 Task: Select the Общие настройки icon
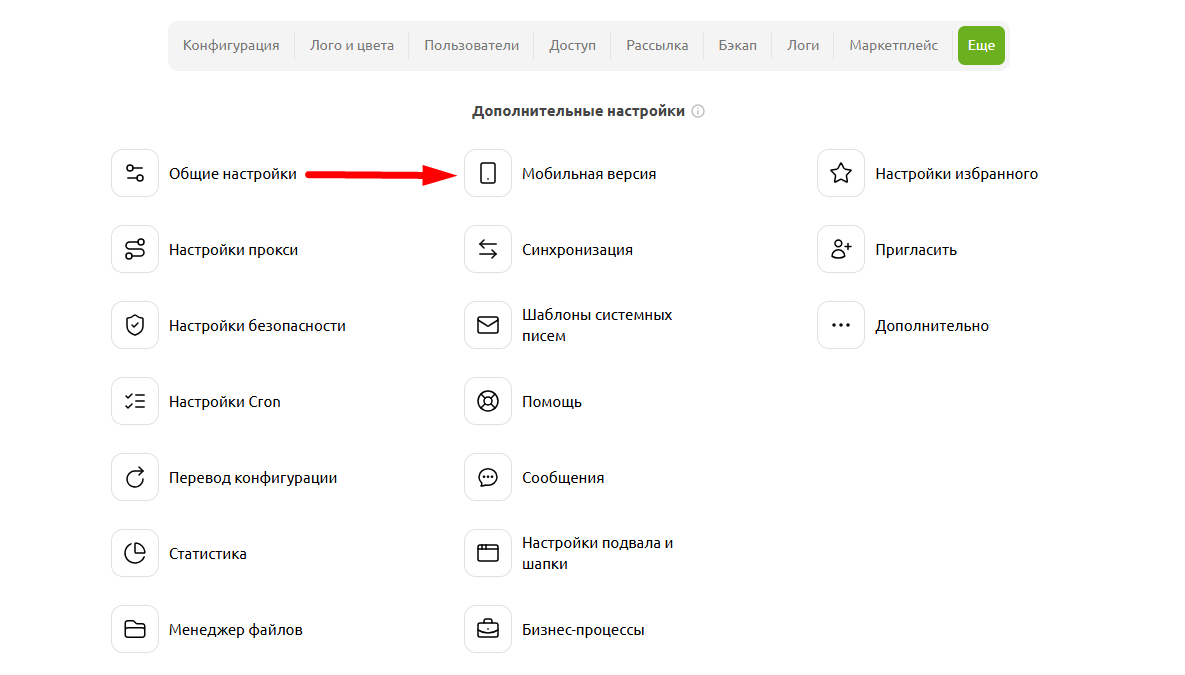click(135, 172)
